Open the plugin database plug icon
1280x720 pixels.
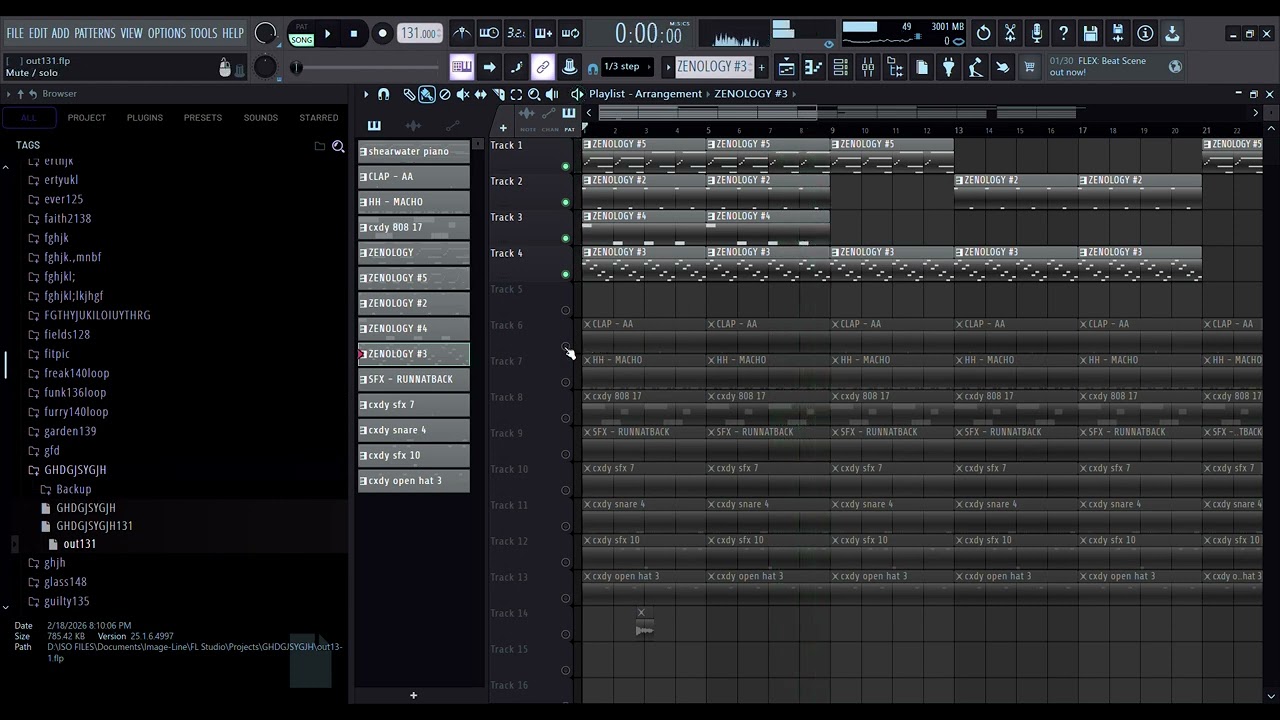click(x=949, y=67)
